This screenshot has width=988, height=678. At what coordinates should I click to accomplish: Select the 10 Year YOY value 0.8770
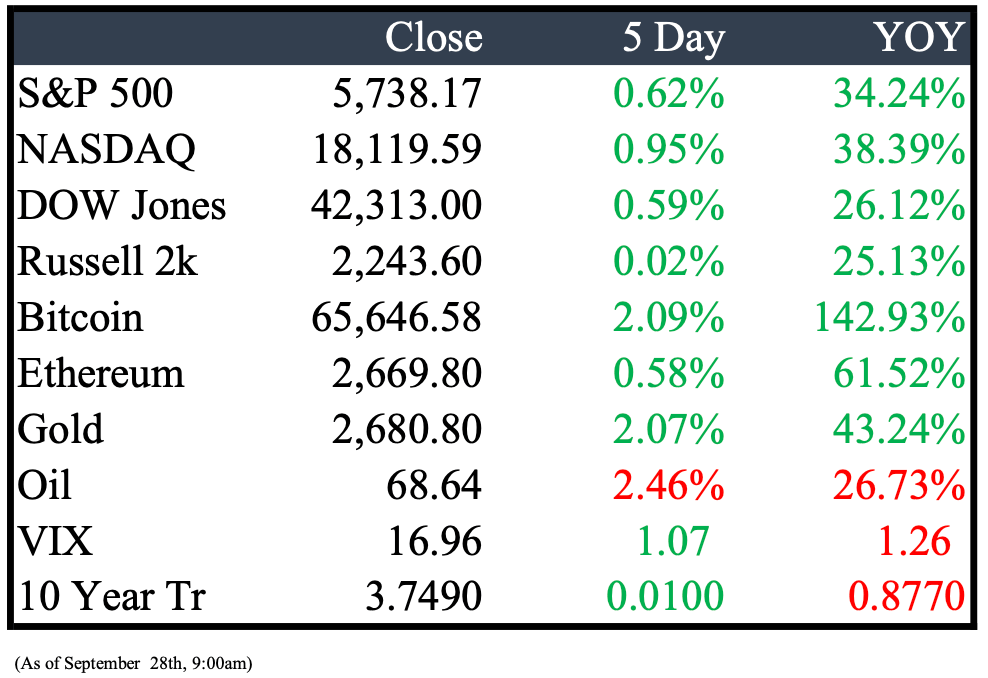pyautogui.click(x=906, y=596)
